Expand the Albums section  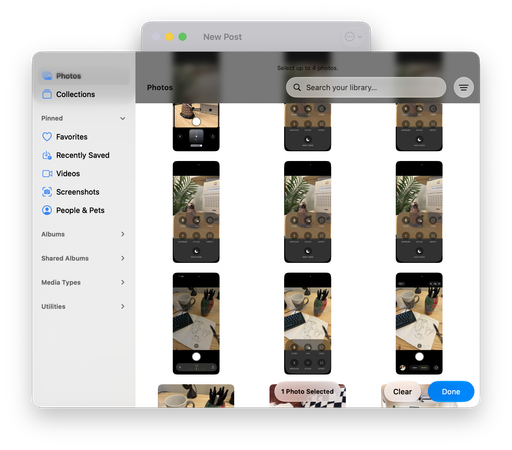pos(123,234)
